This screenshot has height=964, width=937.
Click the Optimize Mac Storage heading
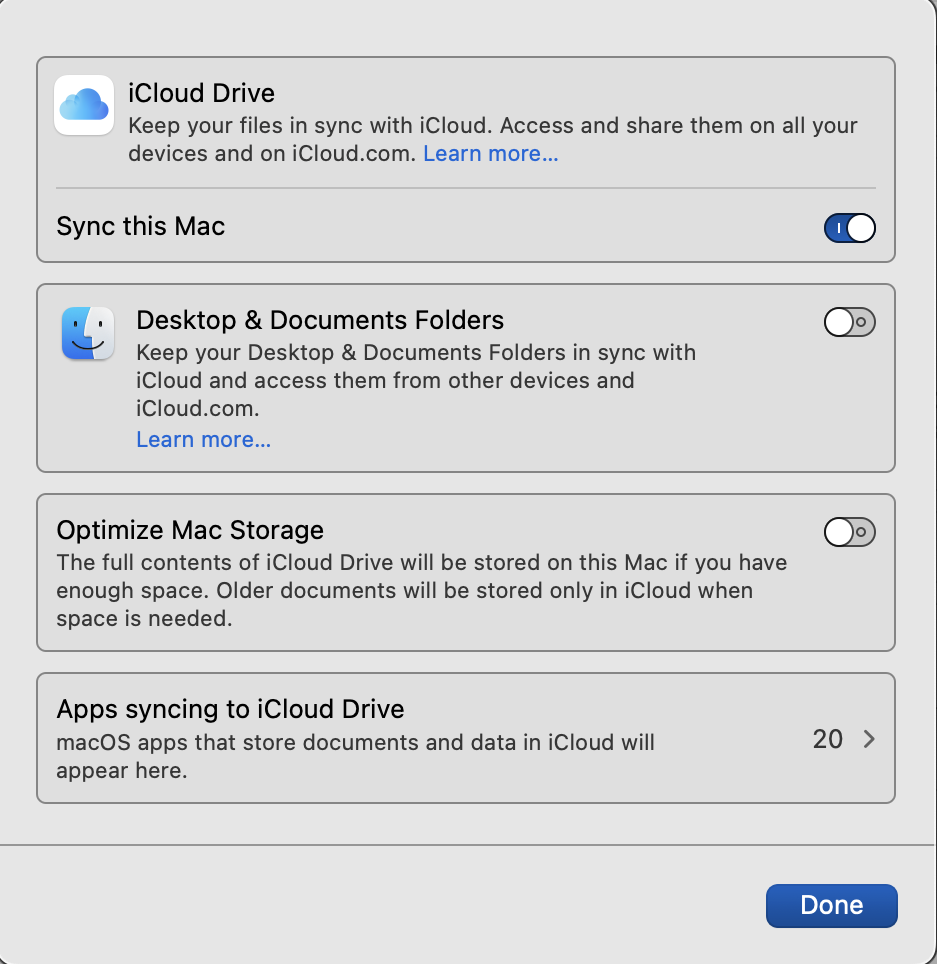point(190,530)
